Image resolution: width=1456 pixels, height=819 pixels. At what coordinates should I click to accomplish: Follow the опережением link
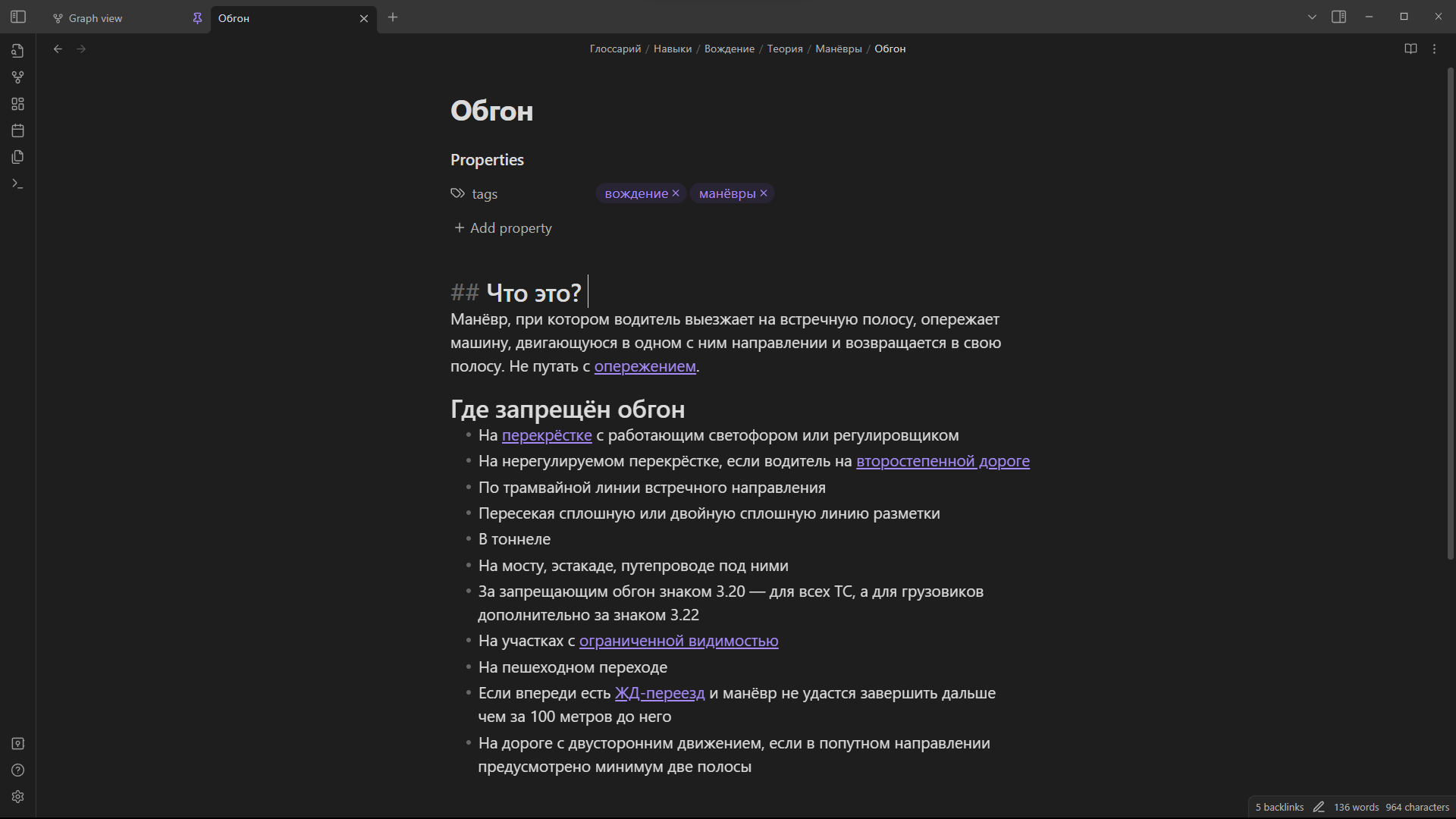(x=645, y=366)
